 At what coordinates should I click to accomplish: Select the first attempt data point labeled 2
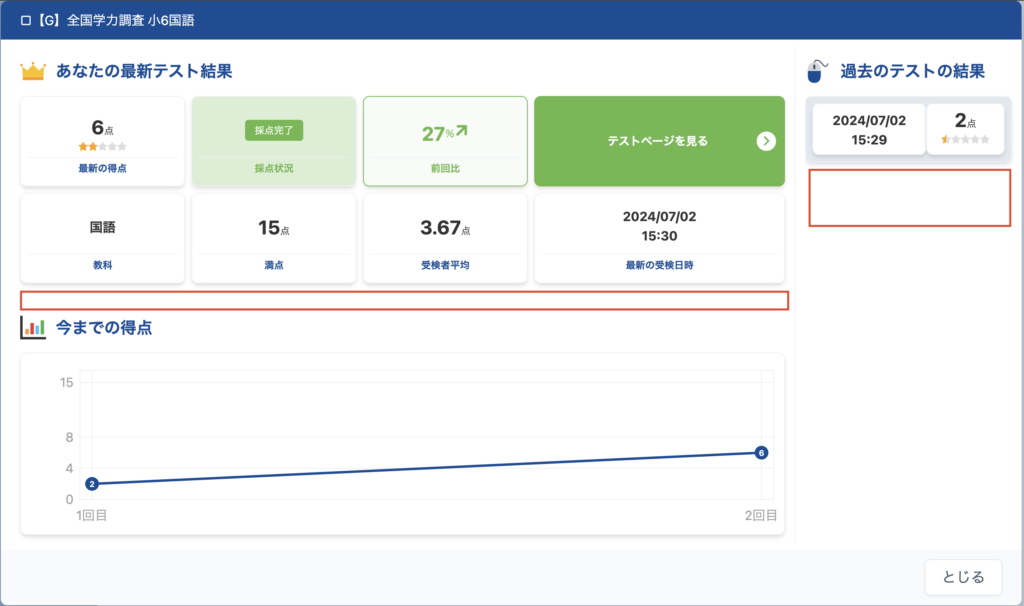[x=92, y=484]
